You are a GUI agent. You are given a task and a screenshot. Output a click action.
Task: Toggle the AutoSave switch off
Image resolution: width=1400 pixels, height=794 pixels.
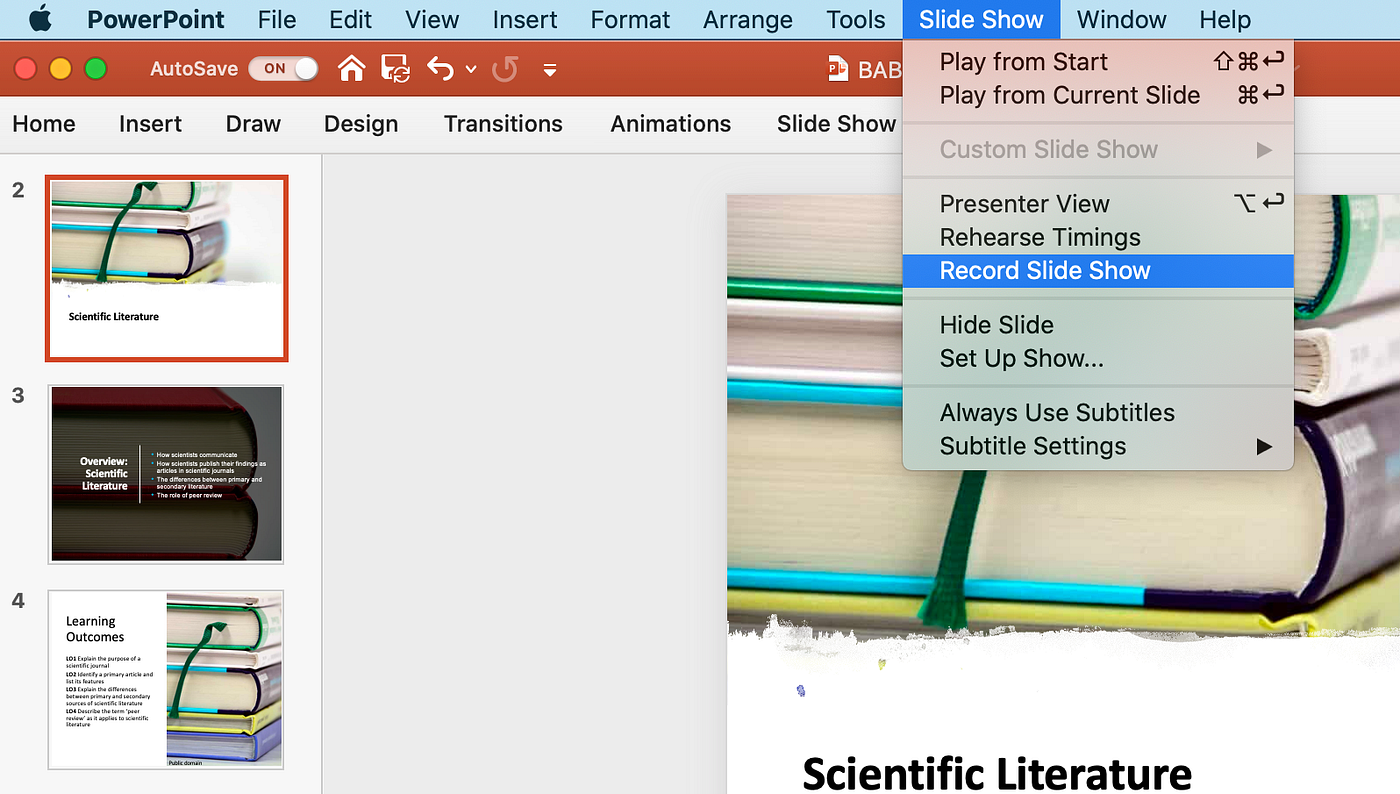pyautogui.click(x=284, y=69)
